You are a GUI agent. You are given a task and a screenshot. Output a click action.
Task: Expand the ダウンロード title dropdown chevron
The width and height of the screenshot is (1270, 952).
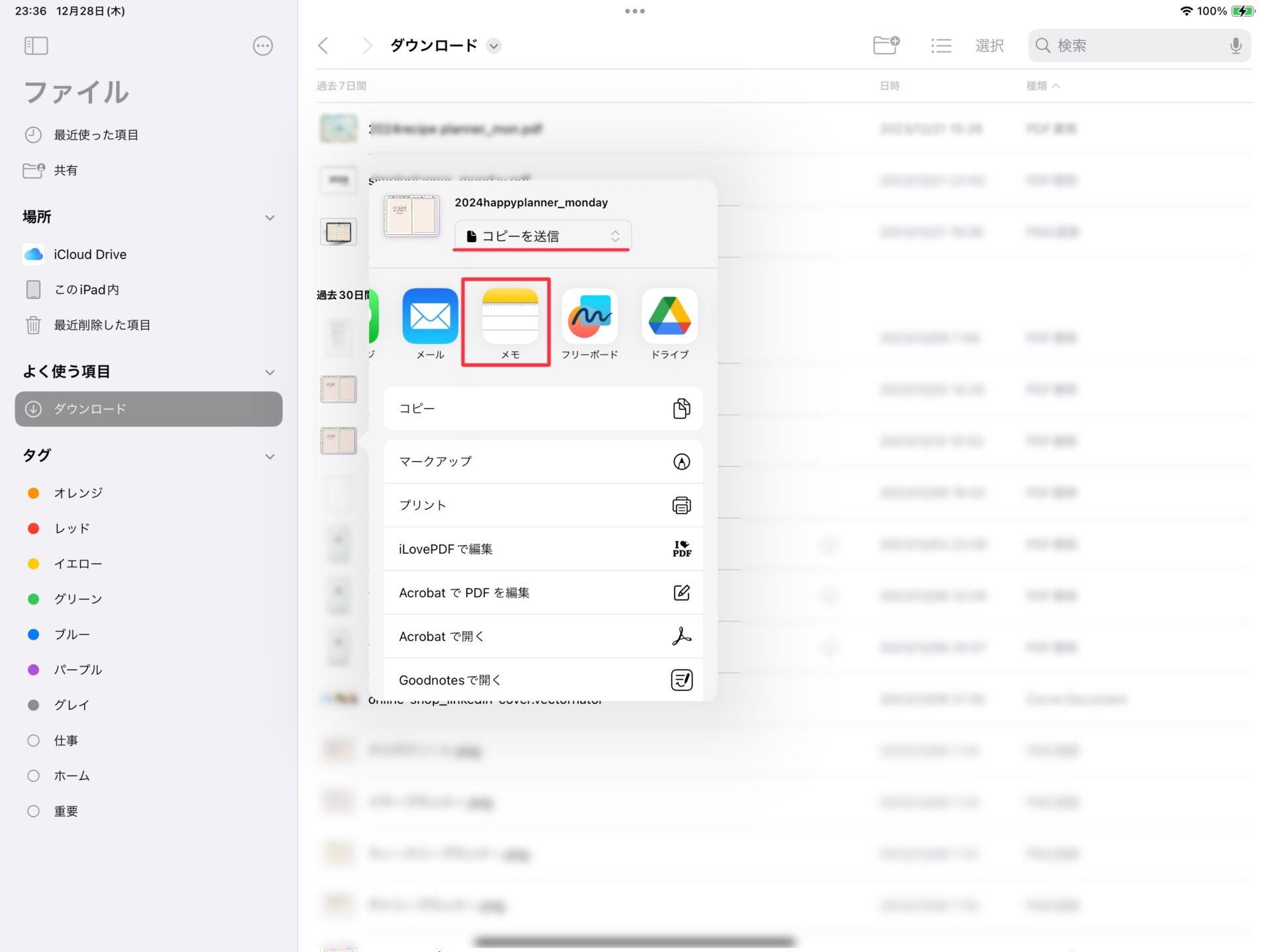pos(493,46)
